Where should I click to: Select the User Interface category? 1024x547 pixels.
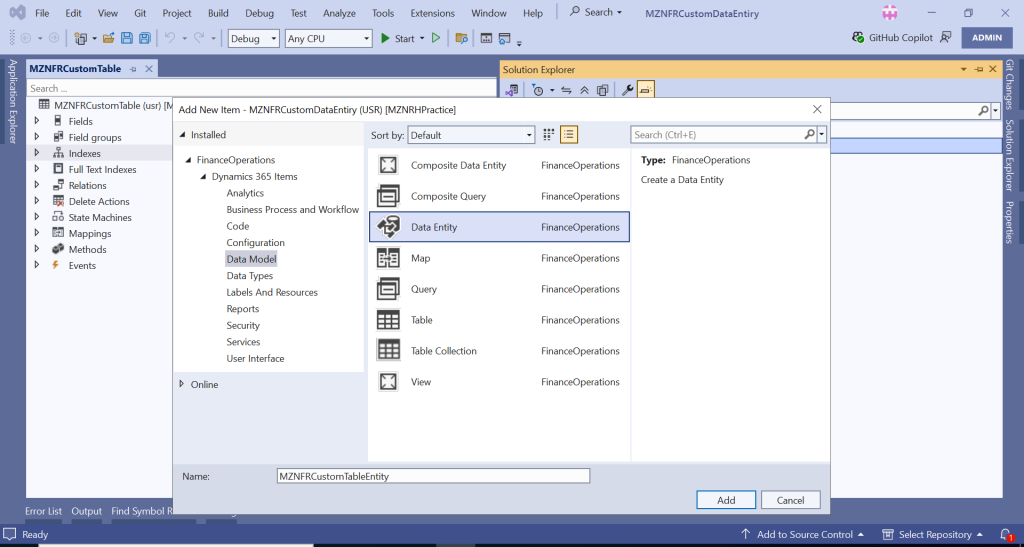click(x=255, y=358)
